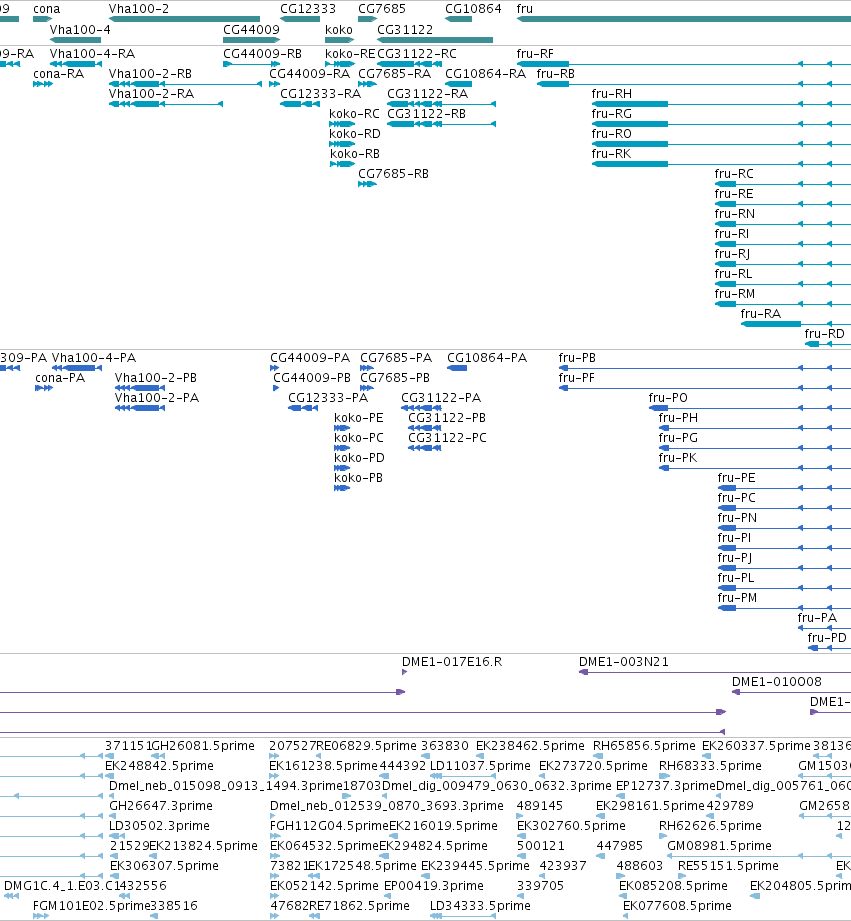
Task: Click the CG31122-PC protein label
Action: pyautogui.click(x=447, y=437)
